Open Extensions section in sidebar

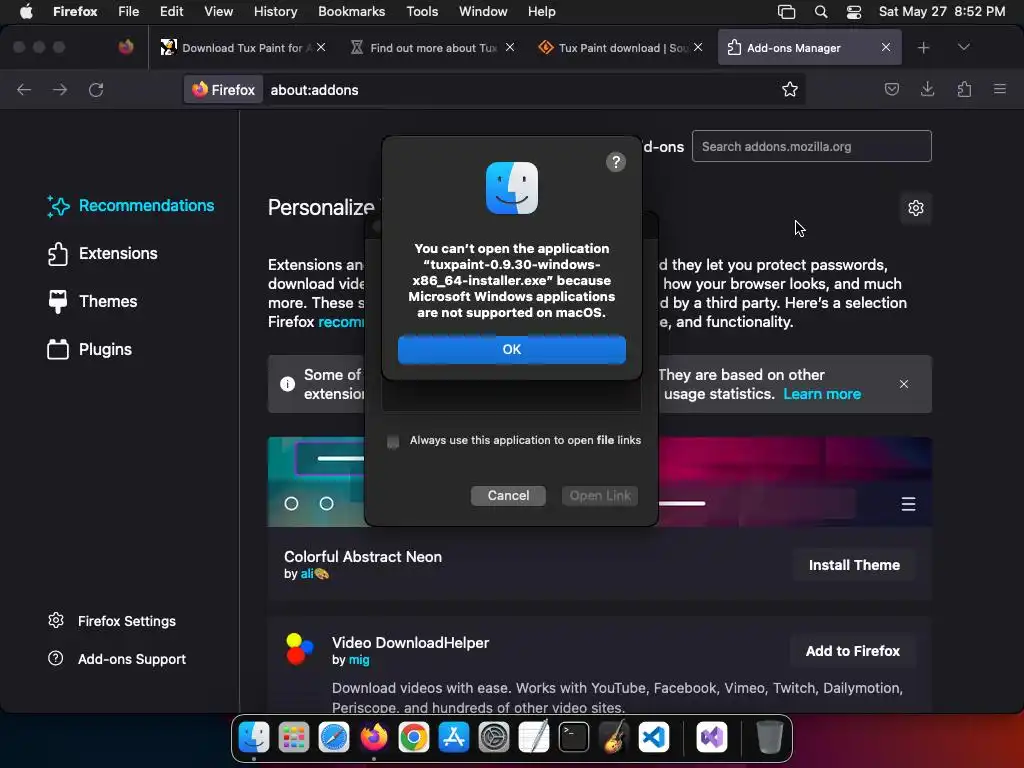[x=103, y=253]
